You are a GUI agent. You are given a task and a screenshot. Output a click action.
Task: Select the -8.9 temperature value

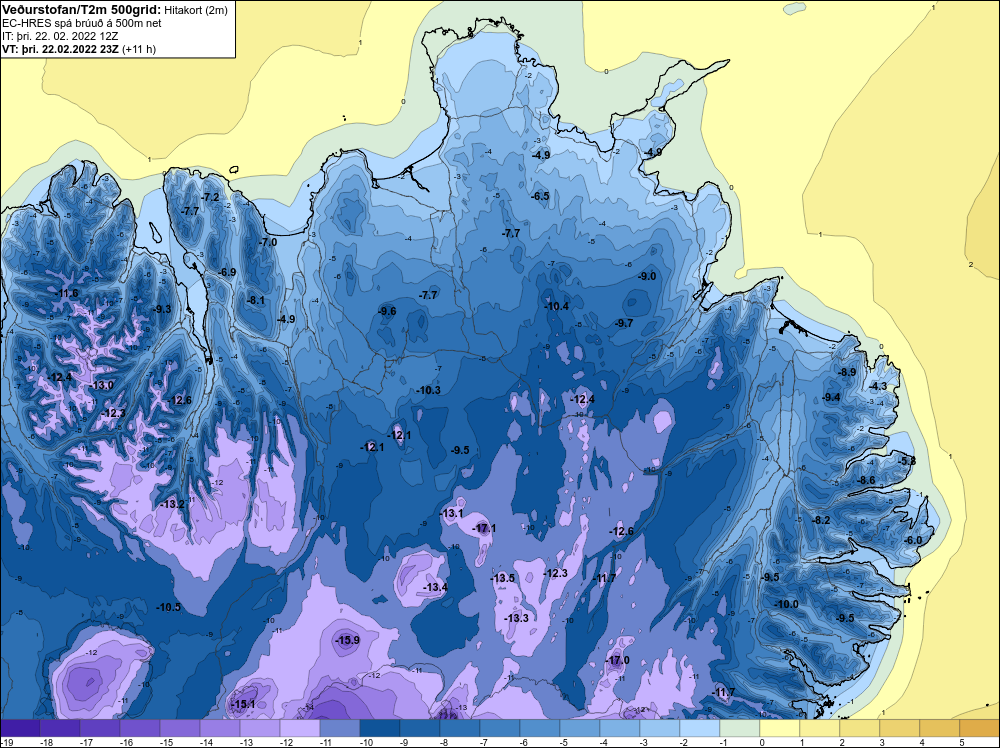(x=848, y=372)
